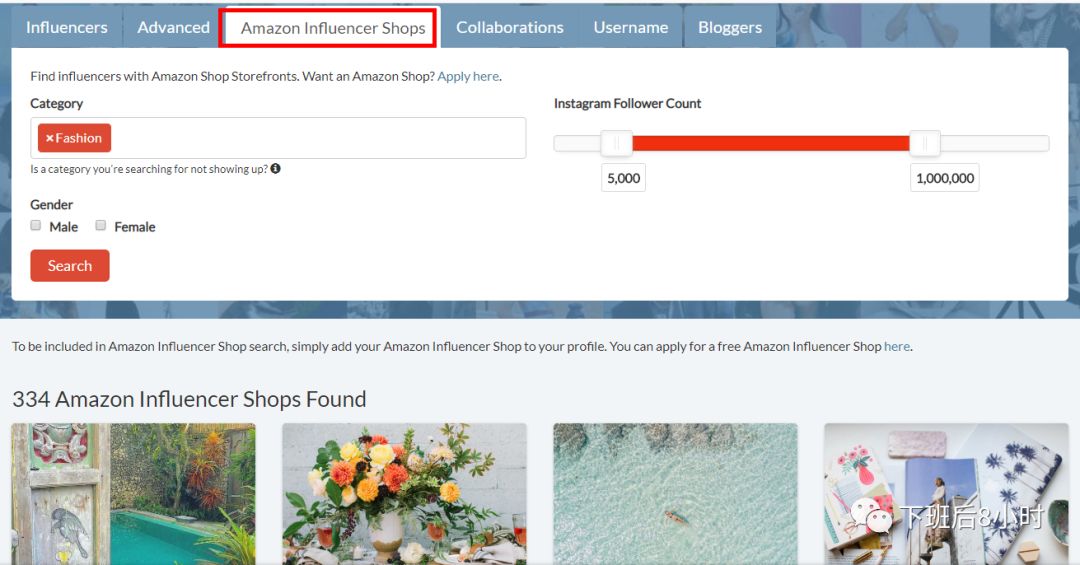The height and width of the screenshot is (565, 1080).
Task: Switch to the Advanced tab
Action: click(x=173, y=28)
